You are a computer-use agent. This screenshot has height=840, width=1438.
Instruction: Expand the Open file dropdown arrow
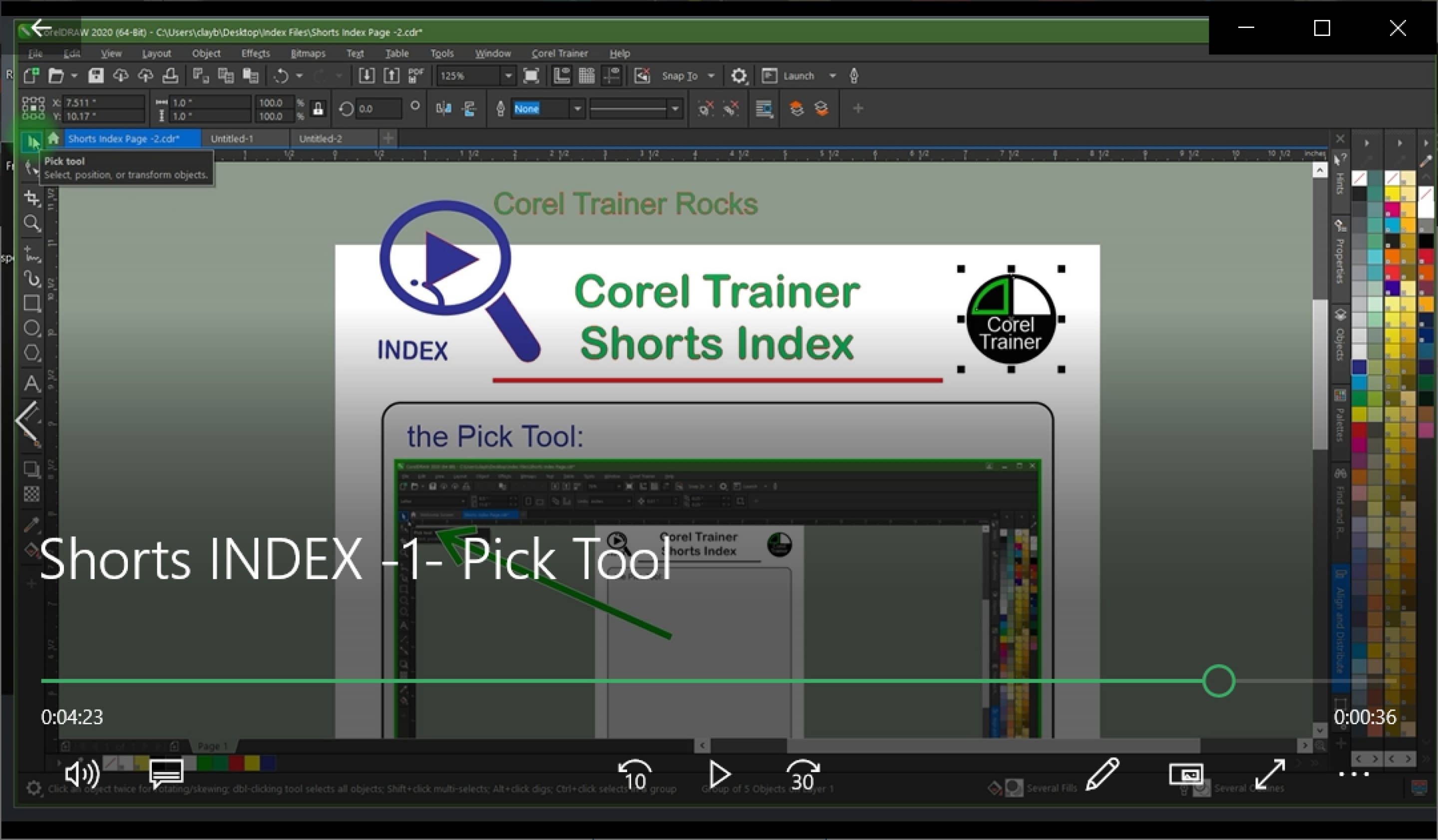(x=73, y=75)
